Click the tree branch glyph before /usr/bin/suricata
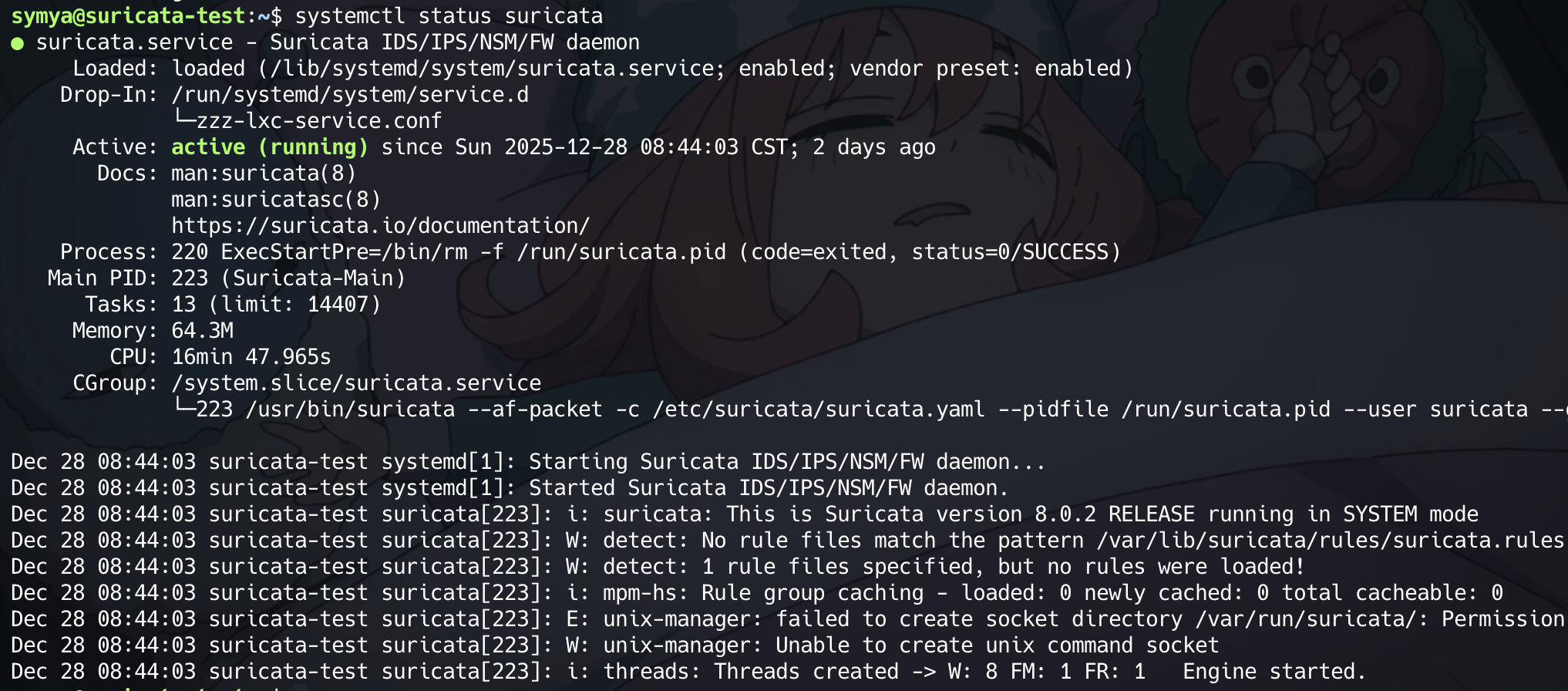The width and height of the screenshot is (1568, 691). pos(183,407)
